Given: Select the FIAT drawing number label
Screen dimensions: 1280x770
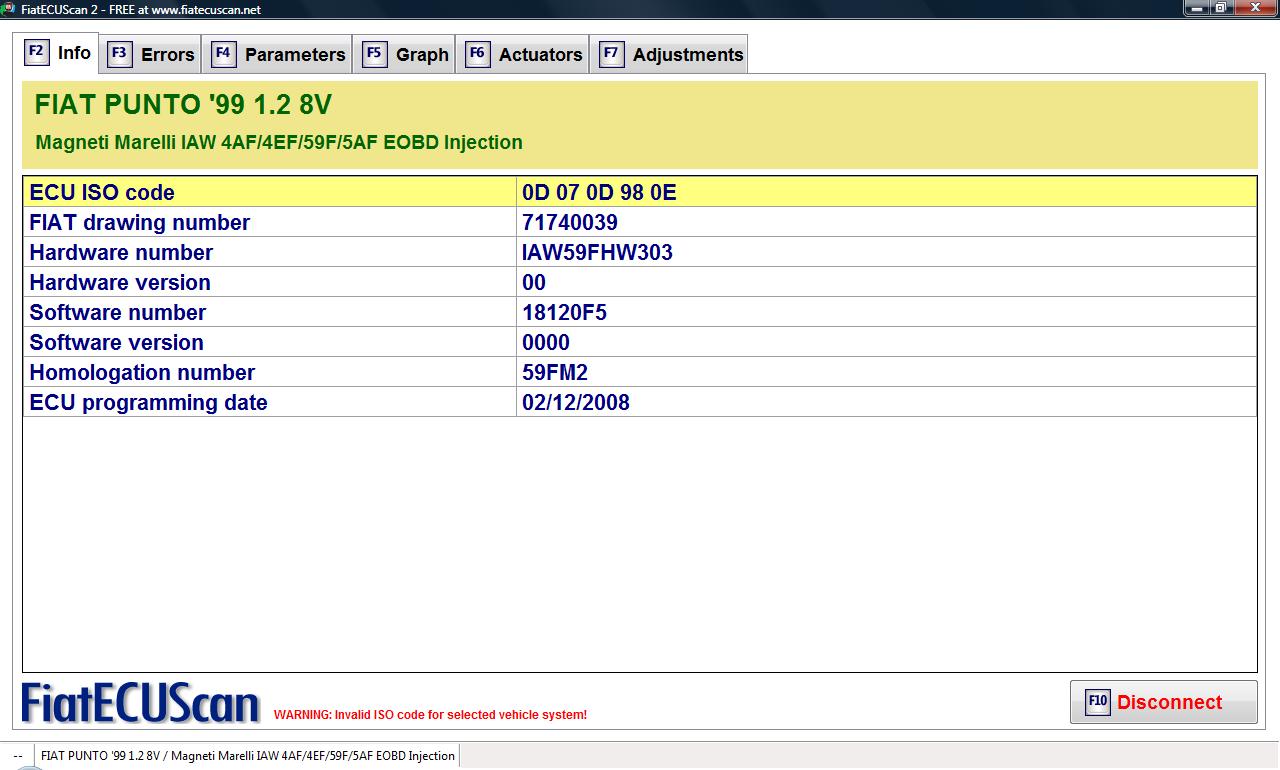Looking at the screenshot, I should (140, 222).
